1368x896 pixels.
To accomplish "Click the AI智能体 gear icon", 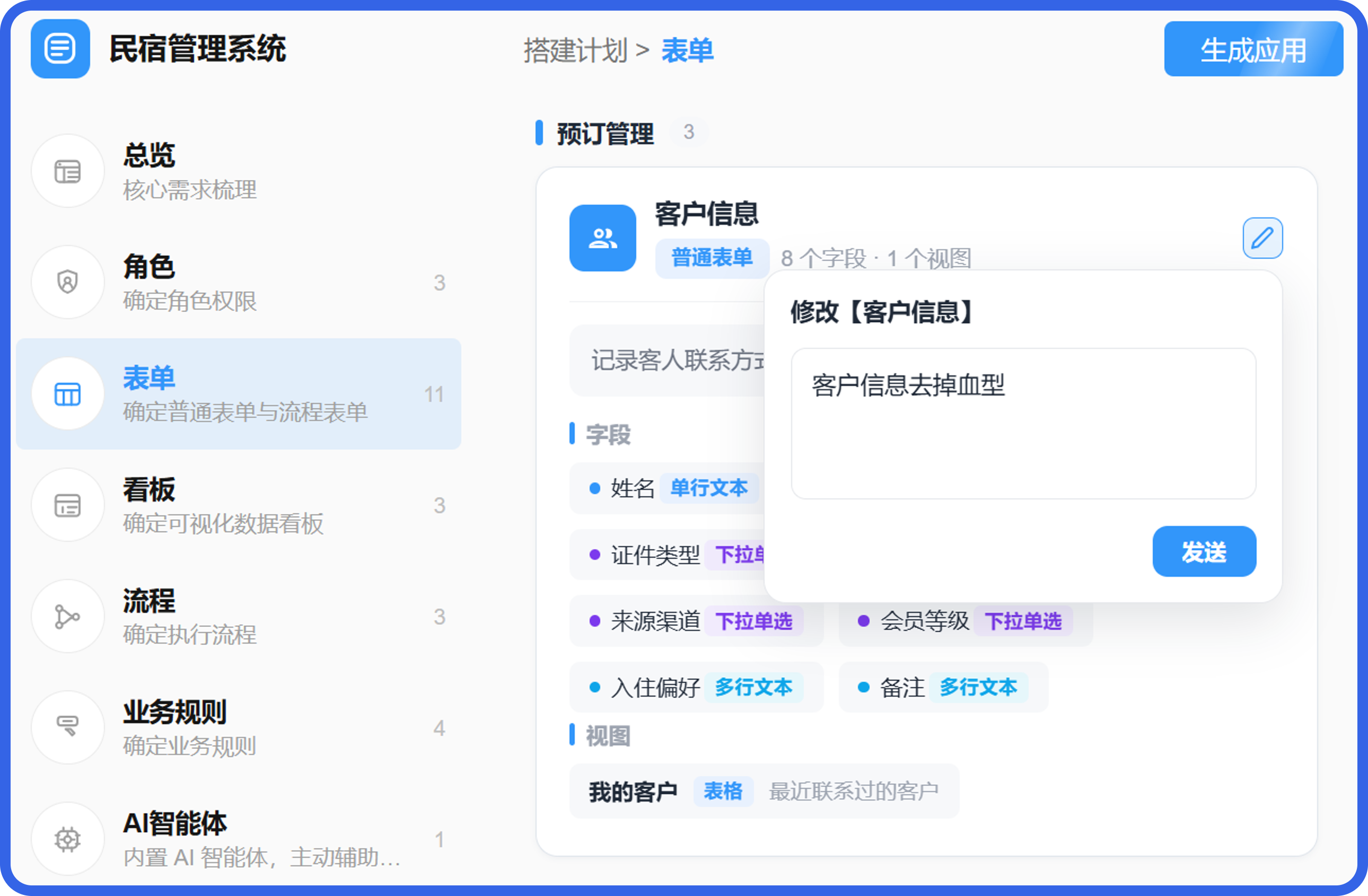I will tap(68, 839).
